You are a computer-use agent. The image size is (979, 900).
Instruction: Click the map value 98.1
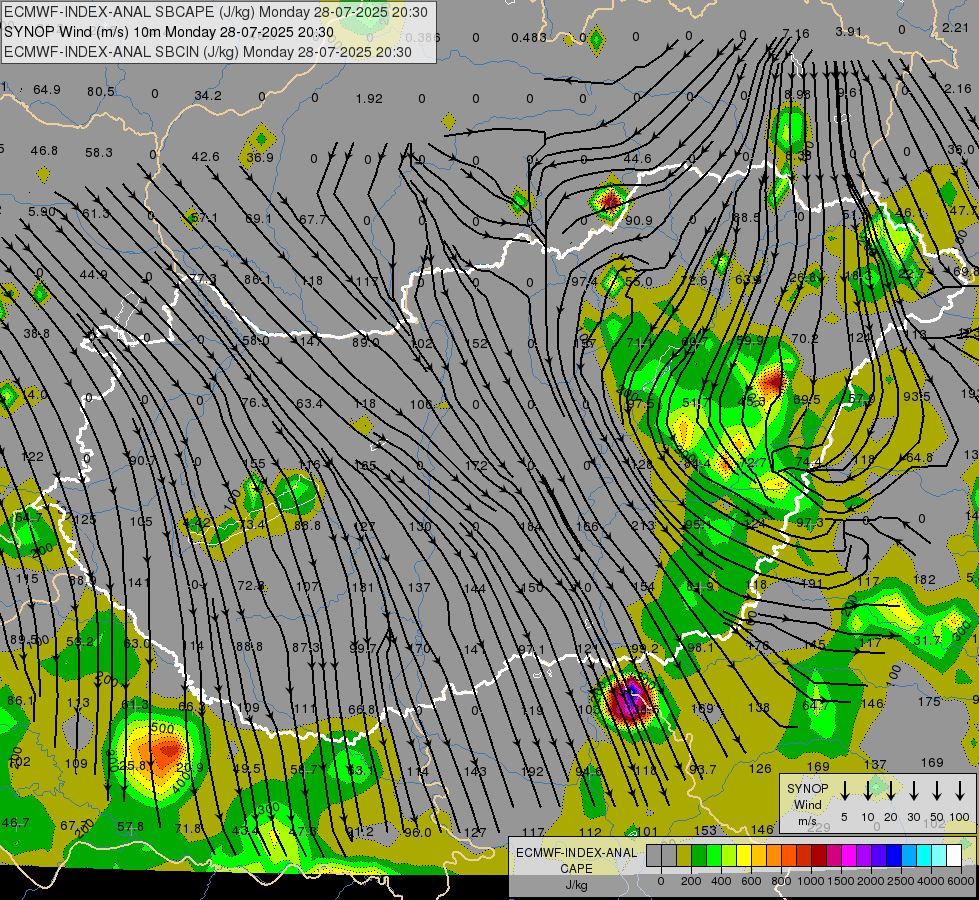(700, 648)
